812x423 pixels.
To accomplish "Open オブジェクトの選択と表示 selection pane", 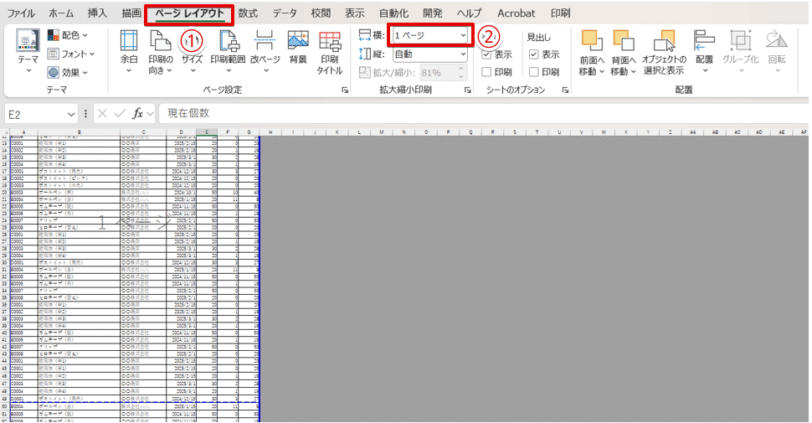I will click(x=664, y=52).
